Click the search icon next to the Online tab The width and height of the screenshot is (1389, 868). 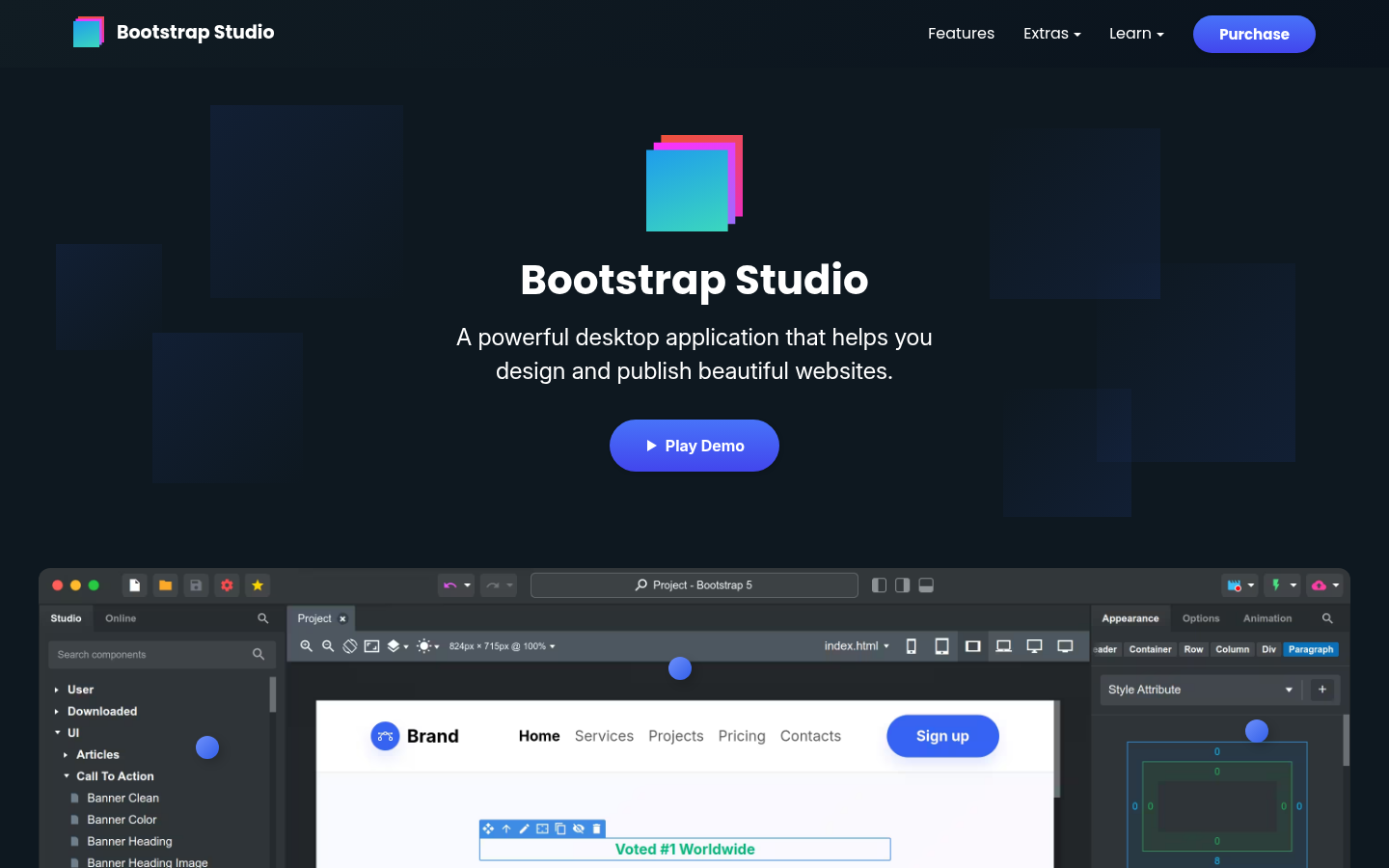coord(263,618)
